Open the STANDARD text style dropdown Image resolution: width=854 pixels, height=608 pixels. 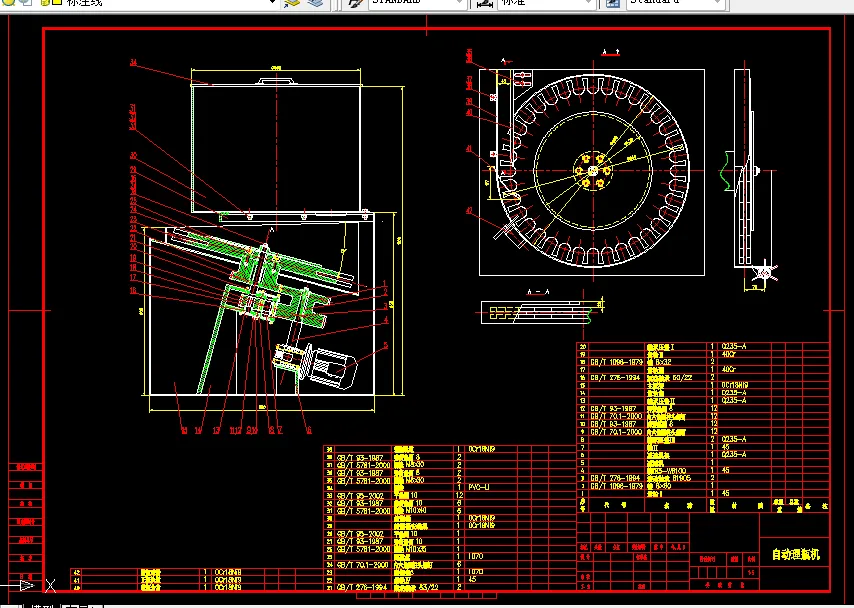pyautogui.click(x=417, y=3)
